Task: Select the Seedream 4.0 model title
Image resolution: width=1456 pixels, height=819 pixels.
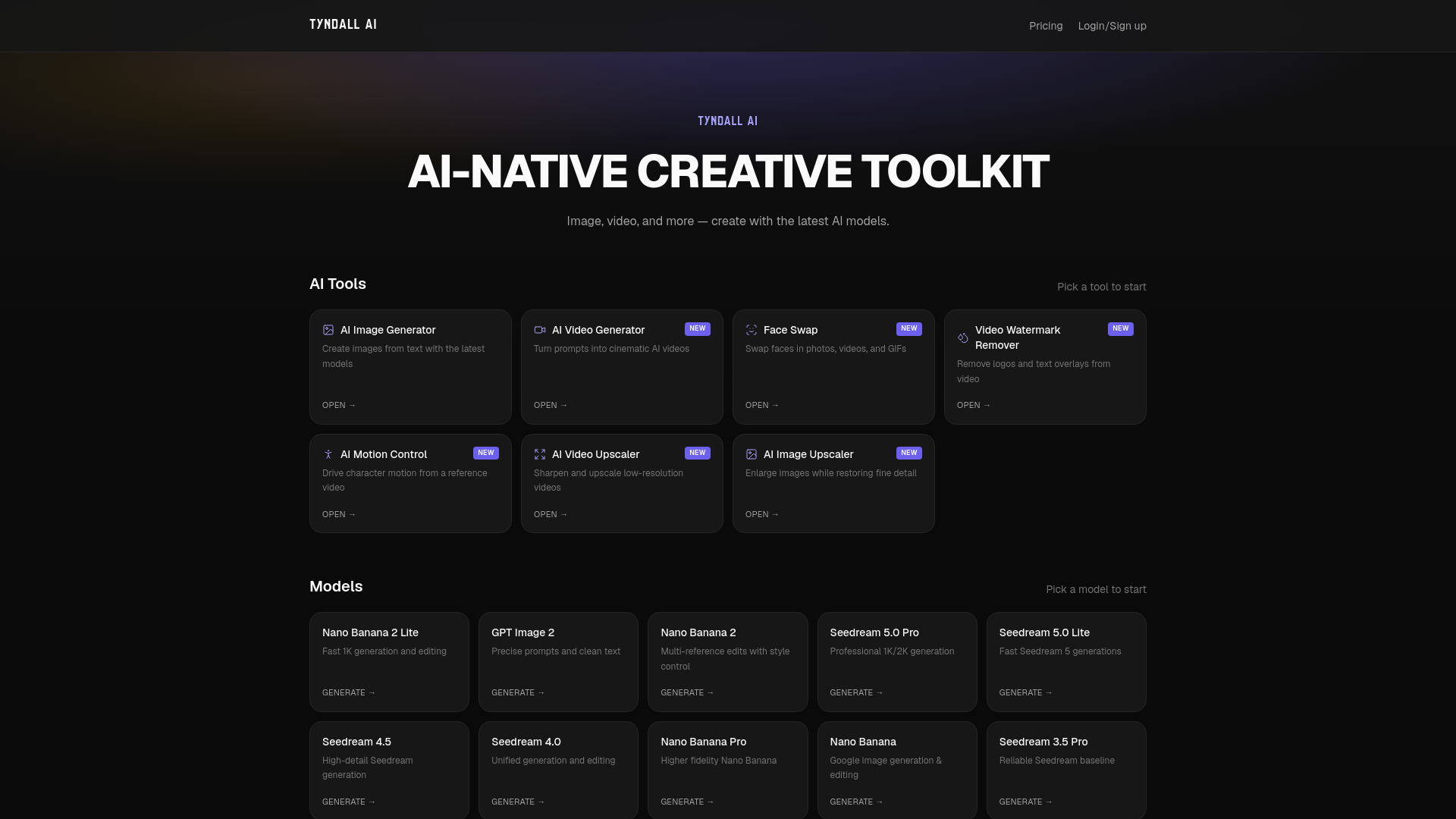Action: (x=526, y=742)
